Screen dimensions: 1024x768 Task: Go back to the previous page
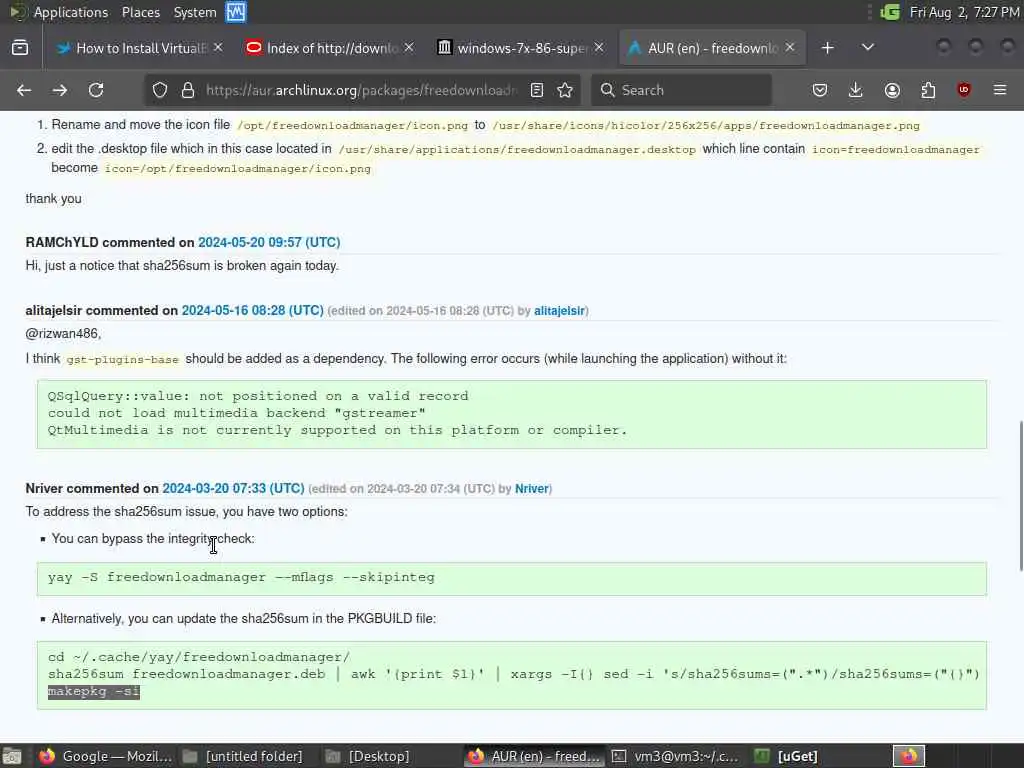[x=24, y=90]
